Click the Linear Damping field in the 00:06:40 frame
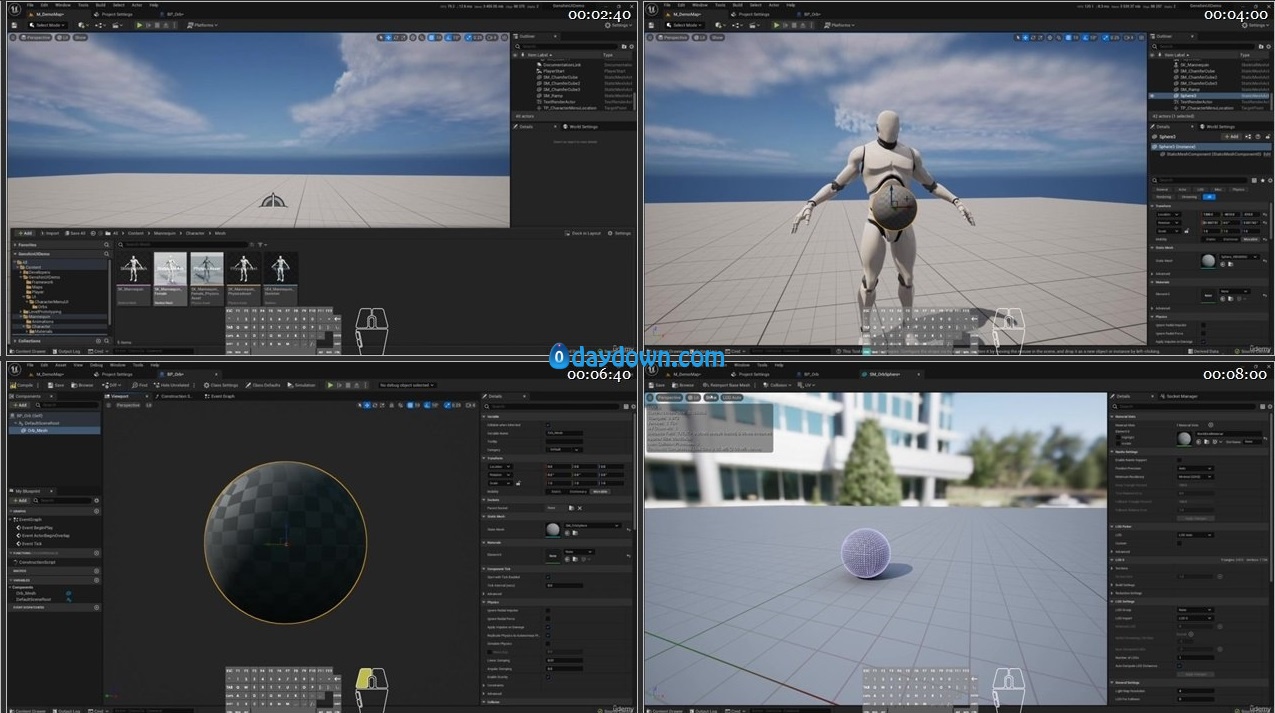Viewport: 1275px width, 713px height. [564, 660]
